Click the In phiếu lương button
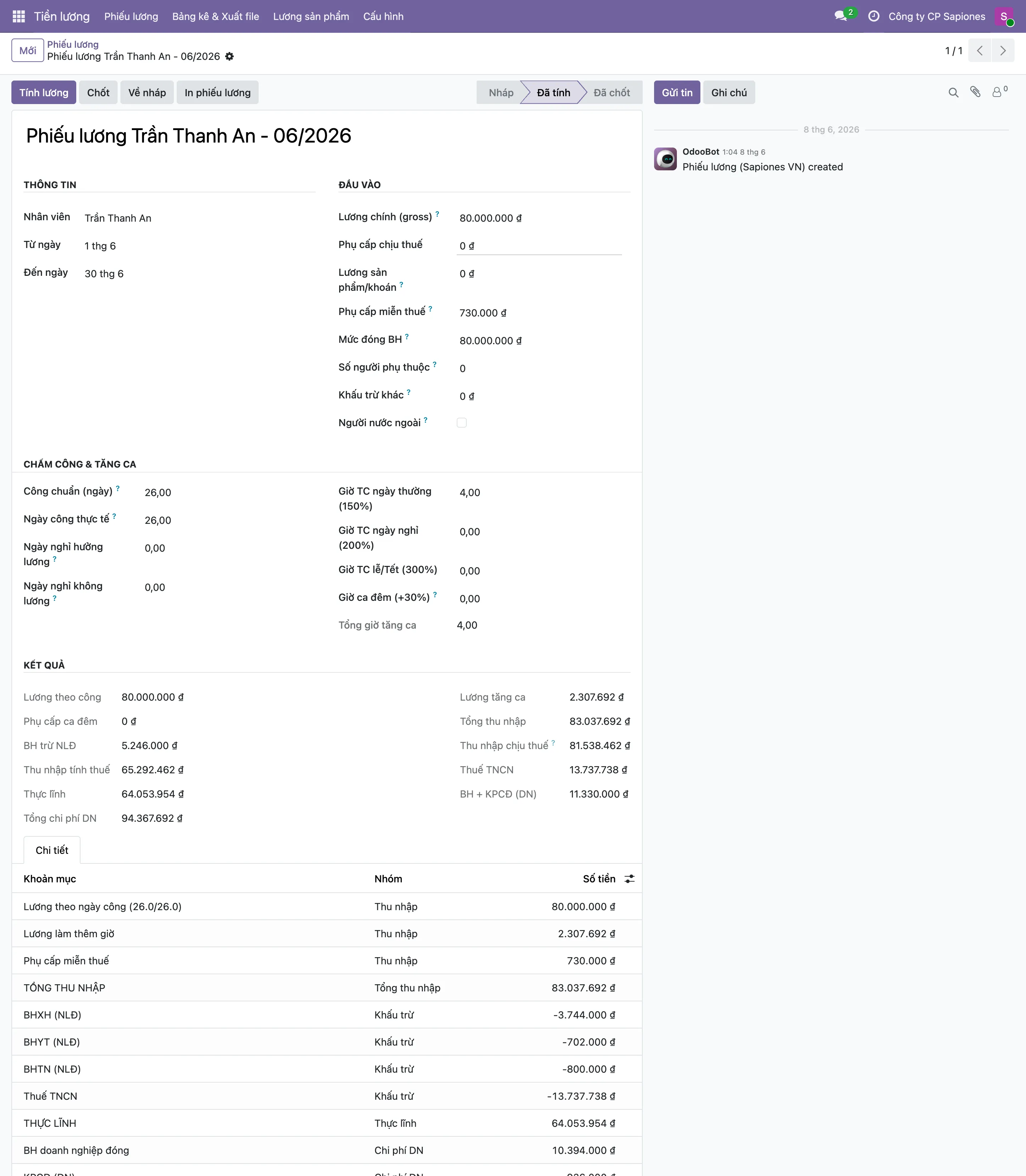 pyautogui.click(x=218, y=92)
